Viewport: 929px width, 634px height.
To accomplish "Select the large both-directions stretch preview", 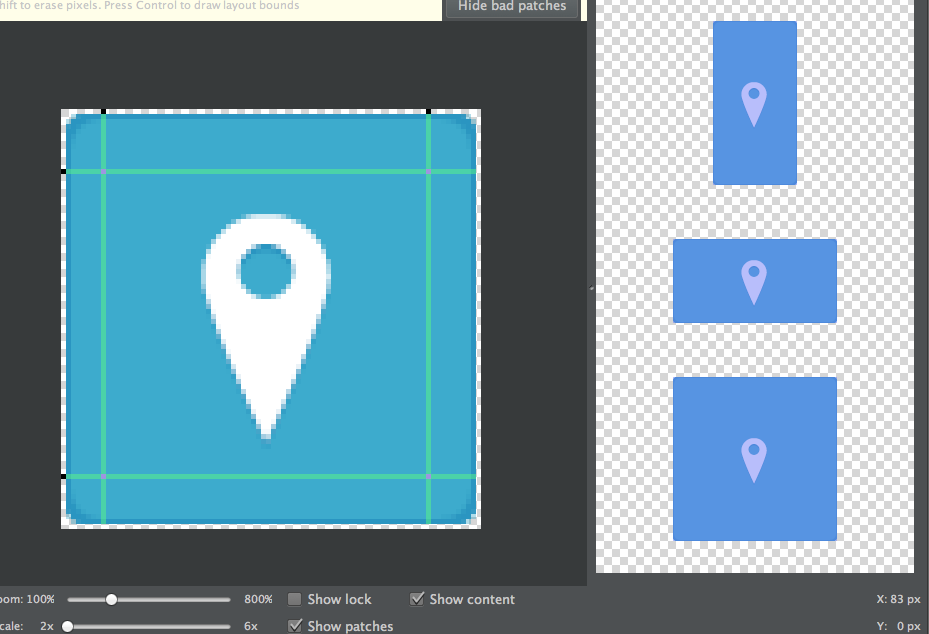I will (755, 459).
